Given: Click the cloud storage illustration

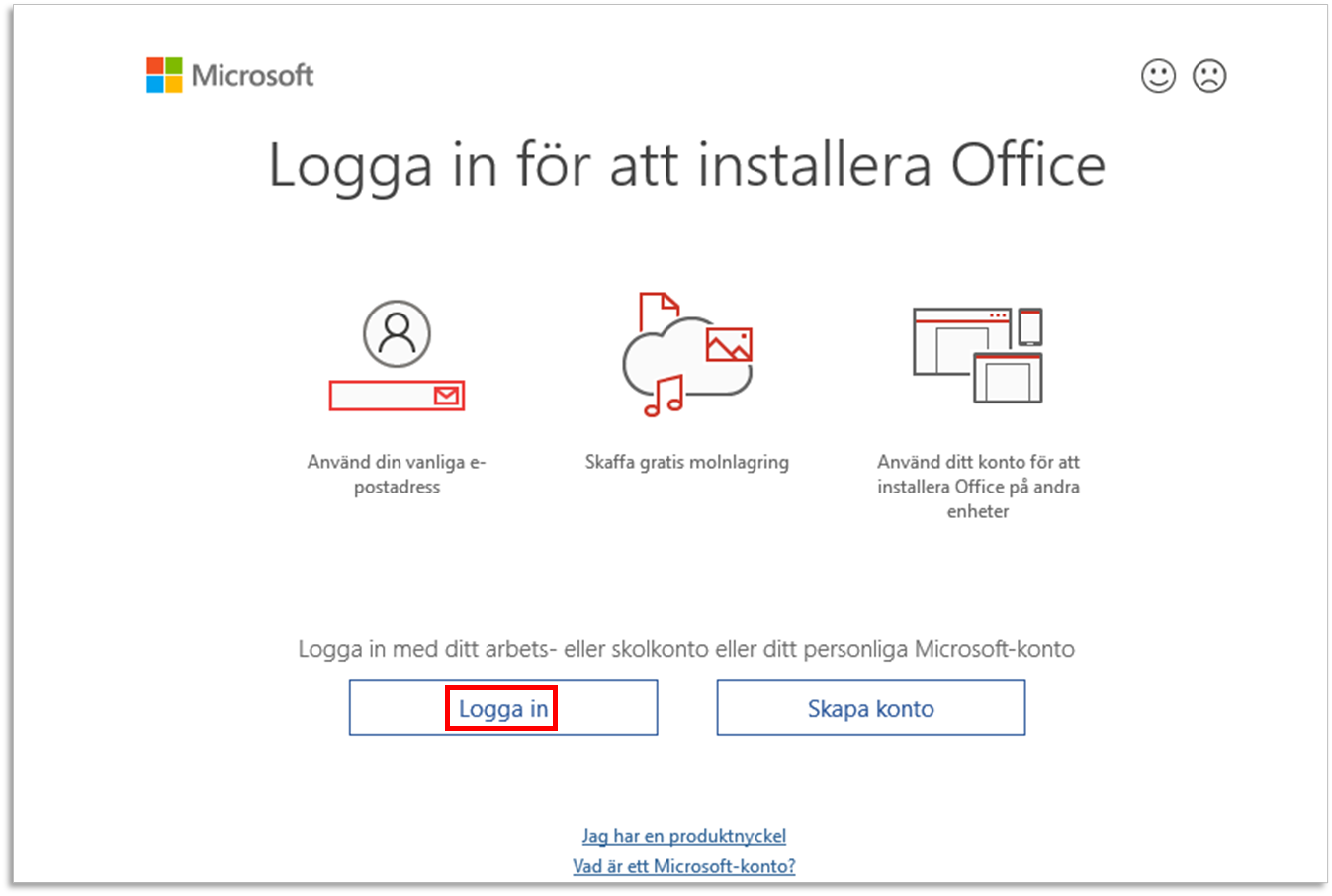Looking at the screenshot, I should [687, 354].
